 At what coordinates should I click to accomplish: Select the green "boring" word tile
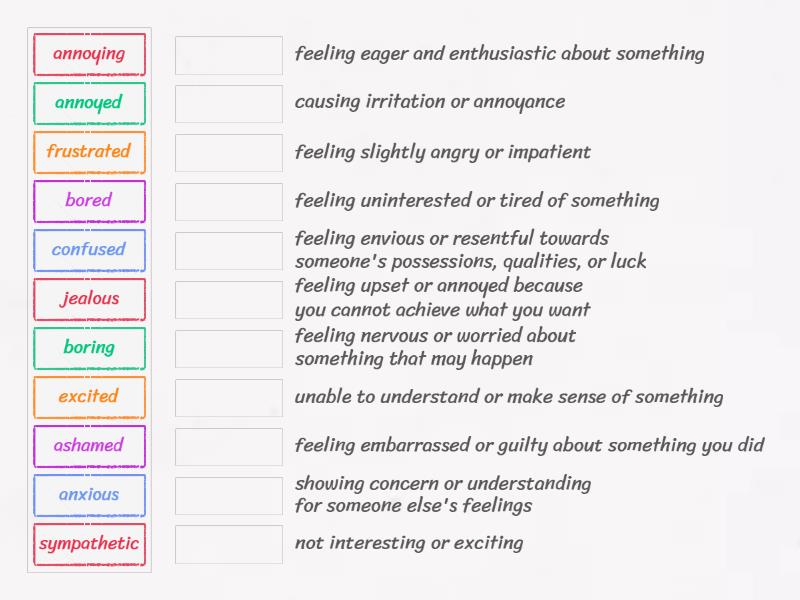89,348
